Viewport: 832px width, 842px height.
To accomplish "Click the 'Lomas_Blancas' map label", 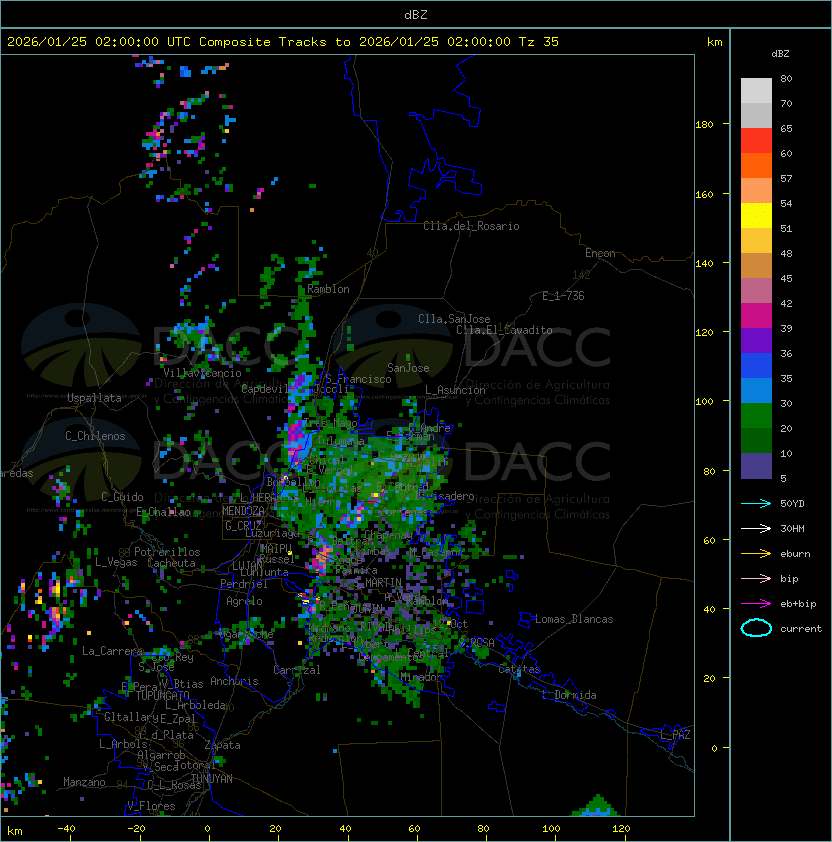I will tap(574, 619).
